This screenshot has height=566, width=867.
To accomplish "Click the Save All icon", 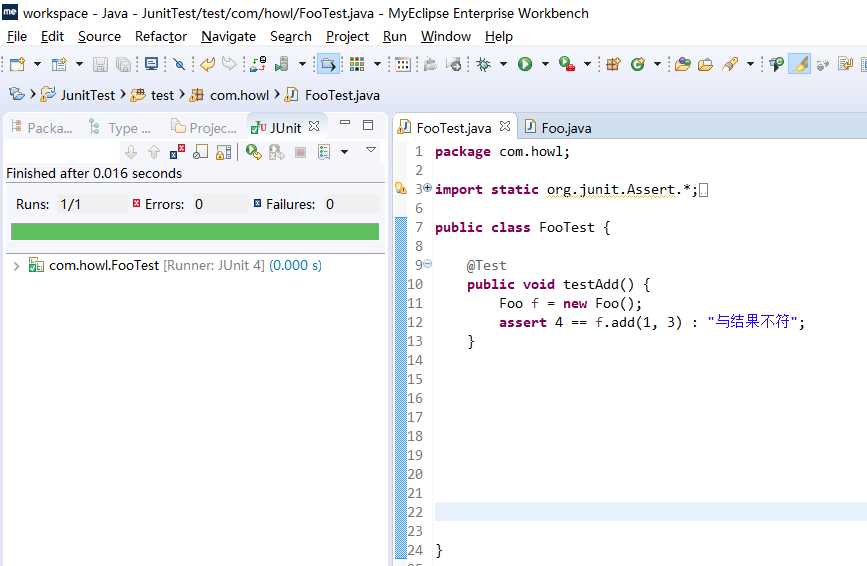I will pyautogui.click(x=123, y=64).
